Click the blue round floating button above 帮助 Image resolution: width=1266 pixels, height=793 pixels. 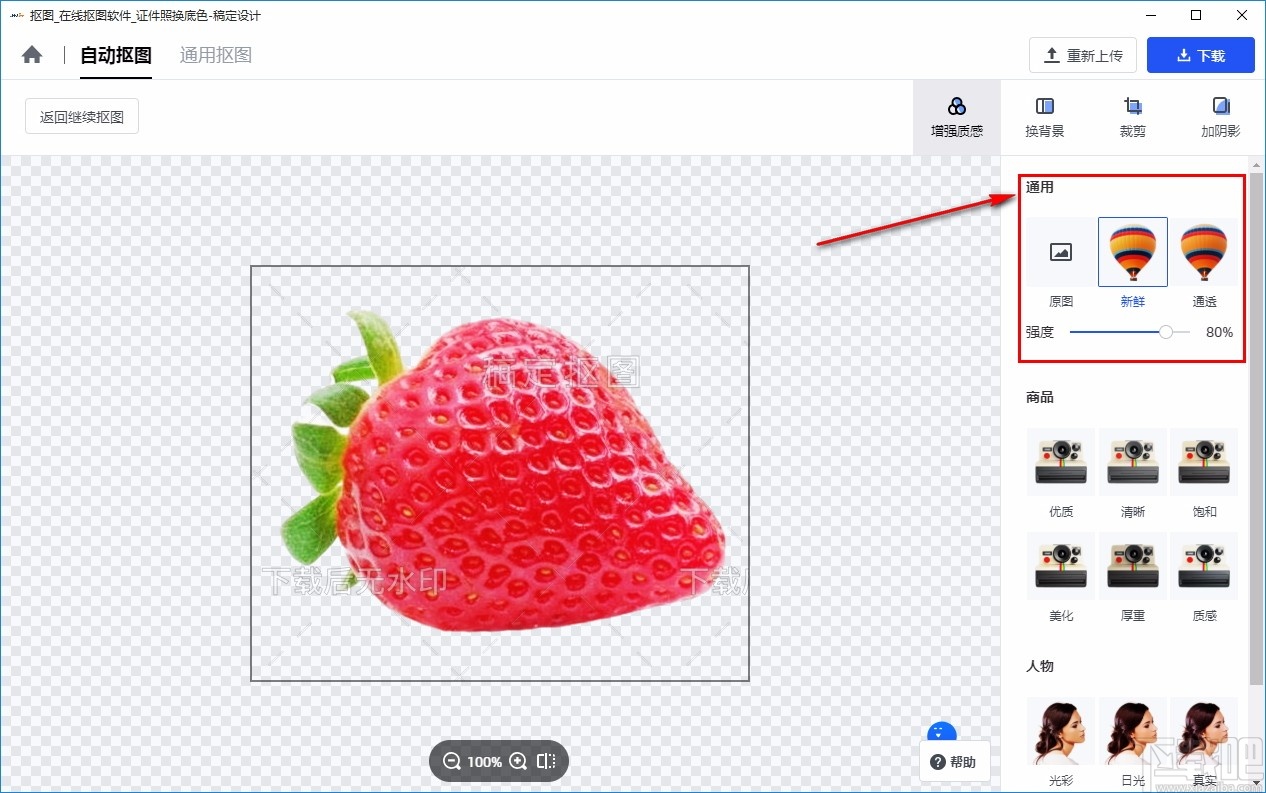coord(942,731)
